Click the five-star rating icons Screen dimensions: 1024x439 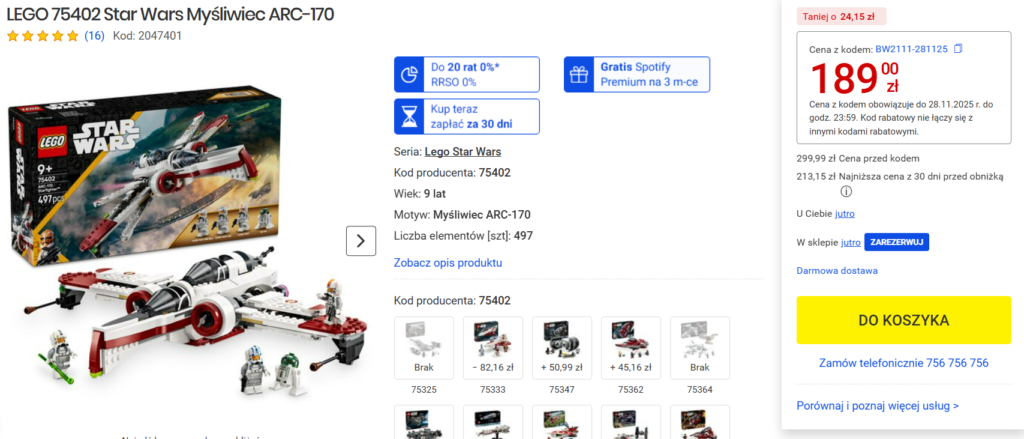(x=42, y=36)
